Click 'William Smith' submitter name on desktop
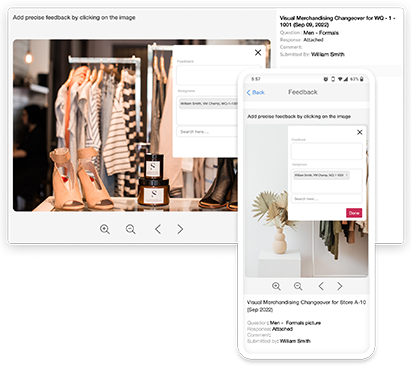The width and height of the screenshot is (411, 370). coord(328,54)
